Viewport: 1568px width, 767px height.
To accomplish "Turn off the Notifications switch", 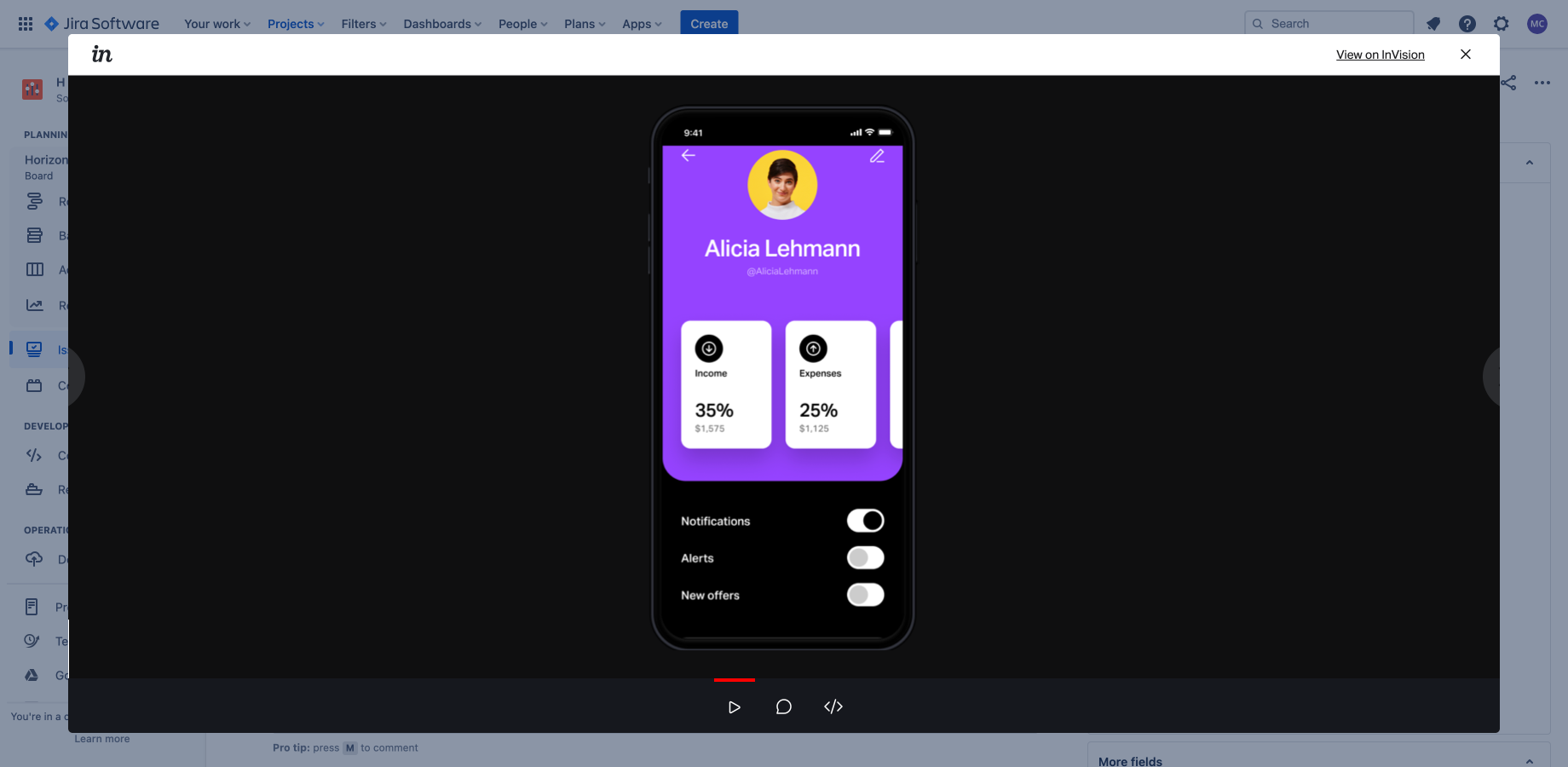I will click(x=865, y=521).
